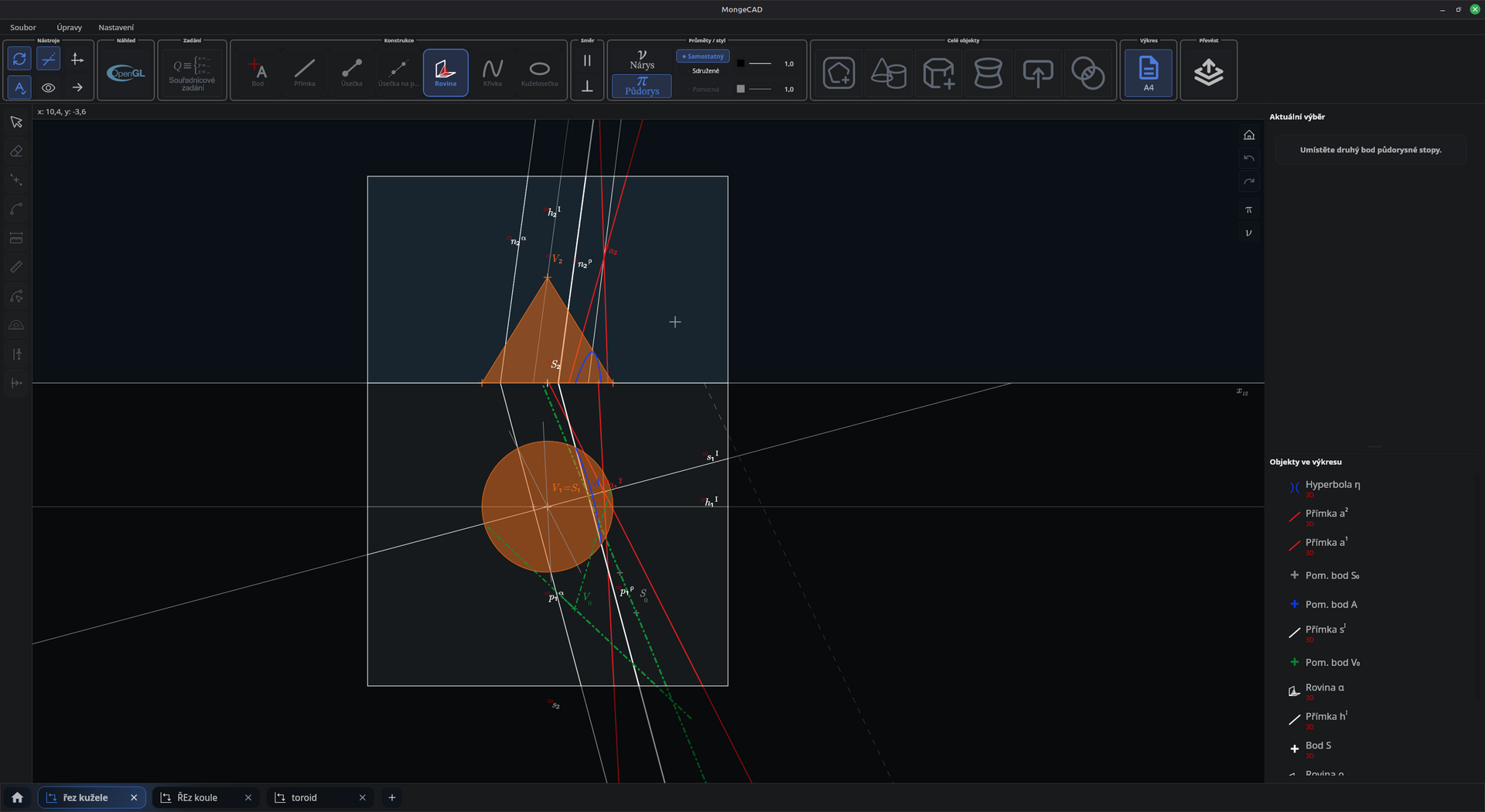The image size is (1485, 812).
Task: Select the Rovina plane construction tool
Action: (x=445, y=73)
